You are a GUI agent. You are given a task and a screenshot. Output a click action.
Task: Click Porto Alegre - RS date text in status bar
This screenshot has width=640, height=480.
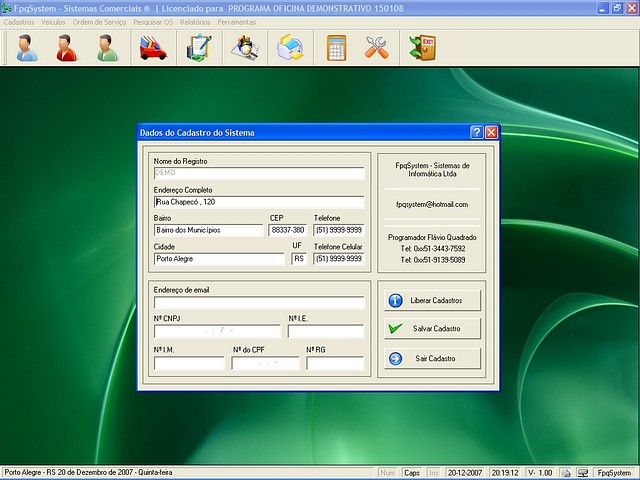tap(88, 473)
